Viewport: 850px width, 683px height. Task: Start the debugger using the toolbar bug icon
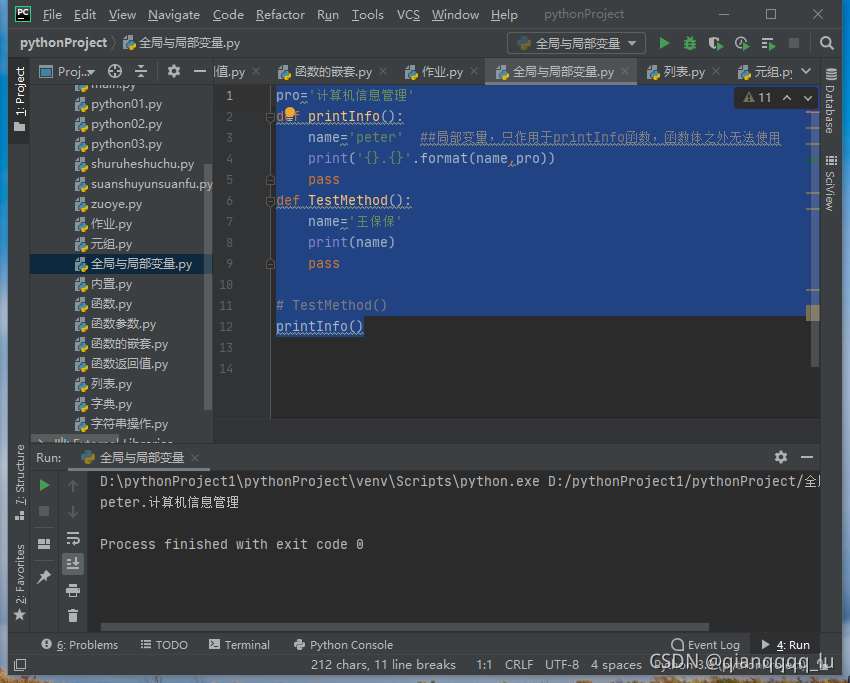click(x=690, y=43)
